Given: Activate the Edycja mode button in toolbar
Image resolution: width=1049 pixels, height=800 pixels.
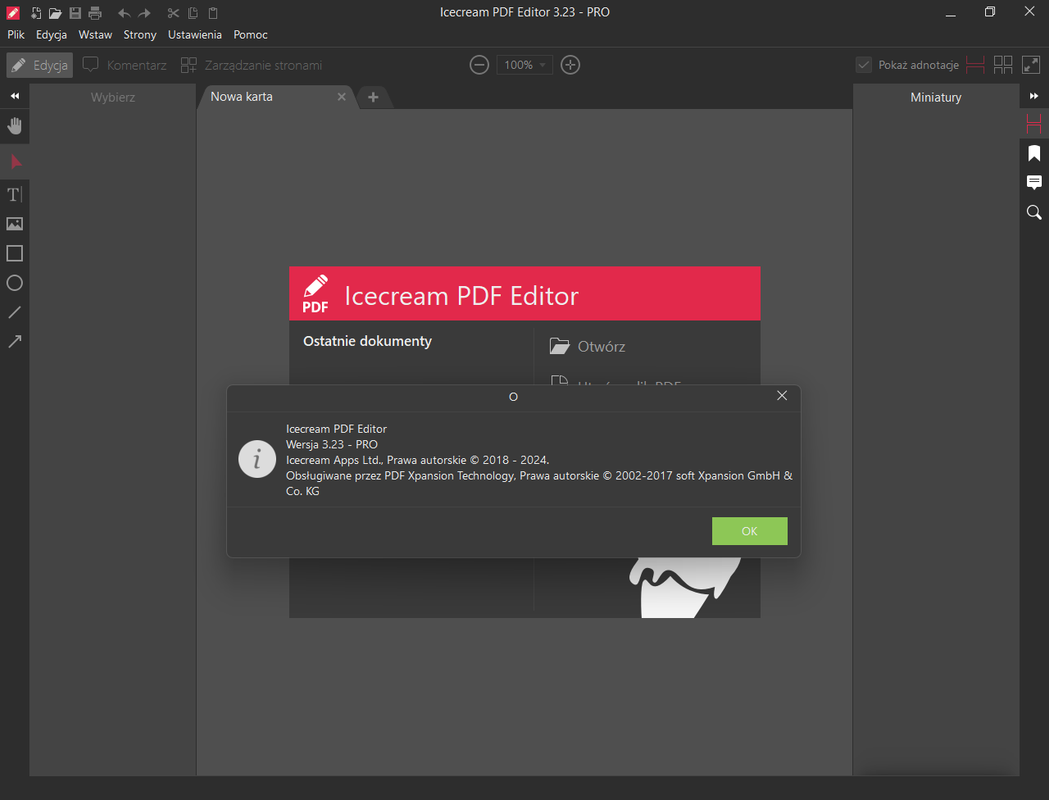Looking at the screenshot, I should coord(39,65).
